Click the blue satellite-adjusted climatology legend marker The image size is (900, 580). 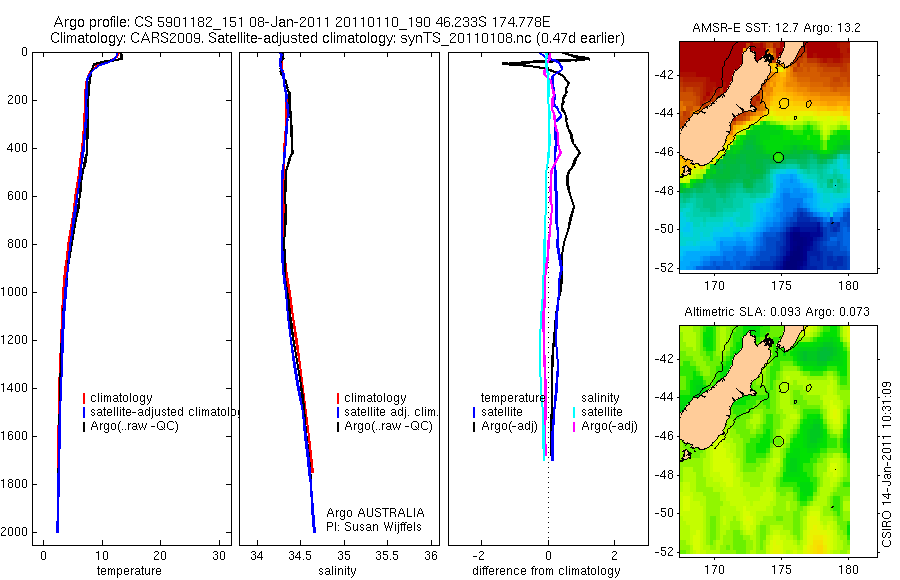[84, 412]
